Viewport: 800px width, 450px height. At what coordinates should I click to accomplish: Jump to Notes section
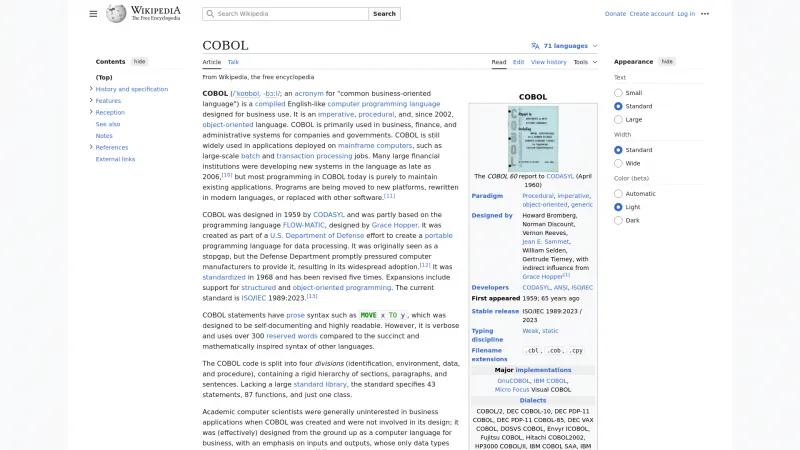(x=104, y=136)
